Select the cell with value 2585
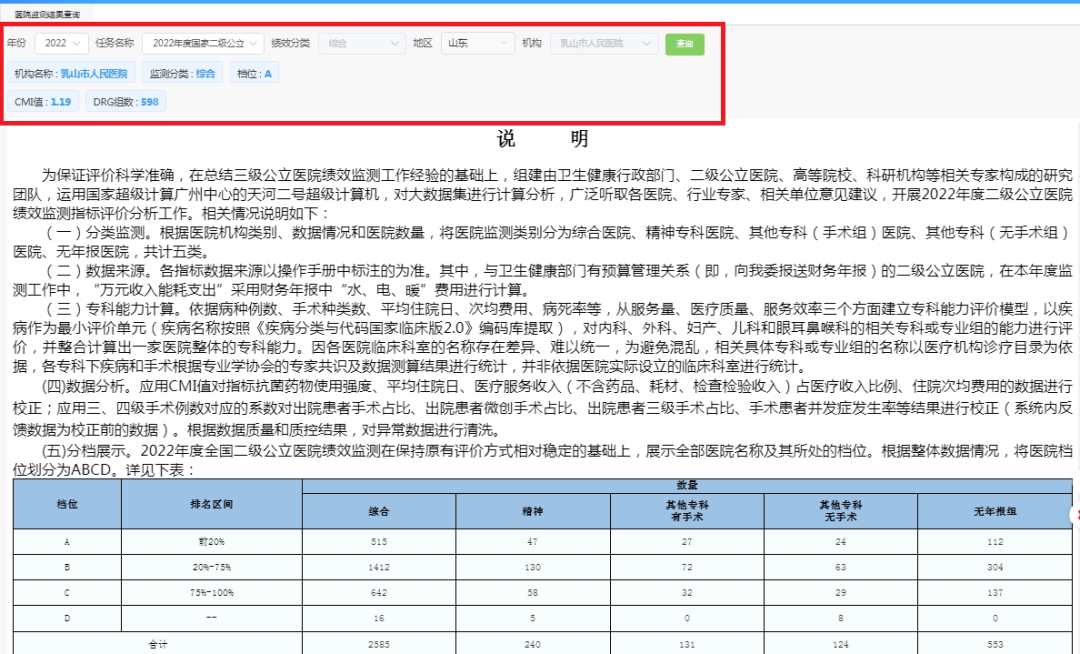 pyautogui.click(x=379, y=644)
